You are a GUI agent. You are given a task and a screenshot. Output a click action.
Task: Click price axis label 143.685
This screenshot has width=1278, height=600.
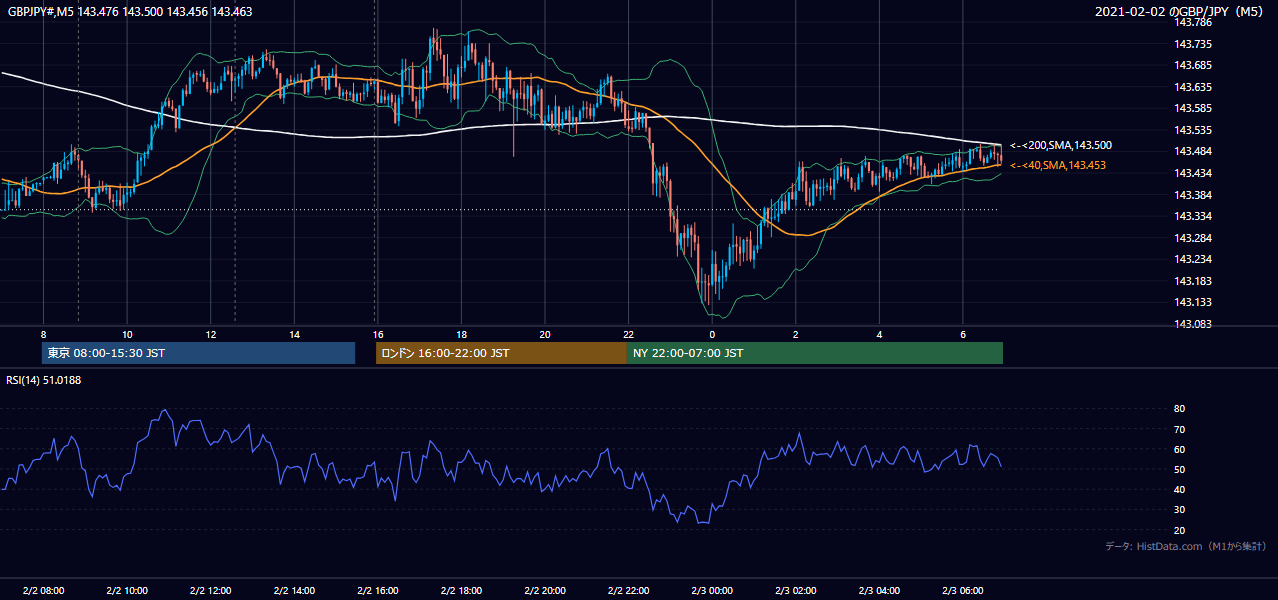pyautogui.click(x=1194, y=65)
